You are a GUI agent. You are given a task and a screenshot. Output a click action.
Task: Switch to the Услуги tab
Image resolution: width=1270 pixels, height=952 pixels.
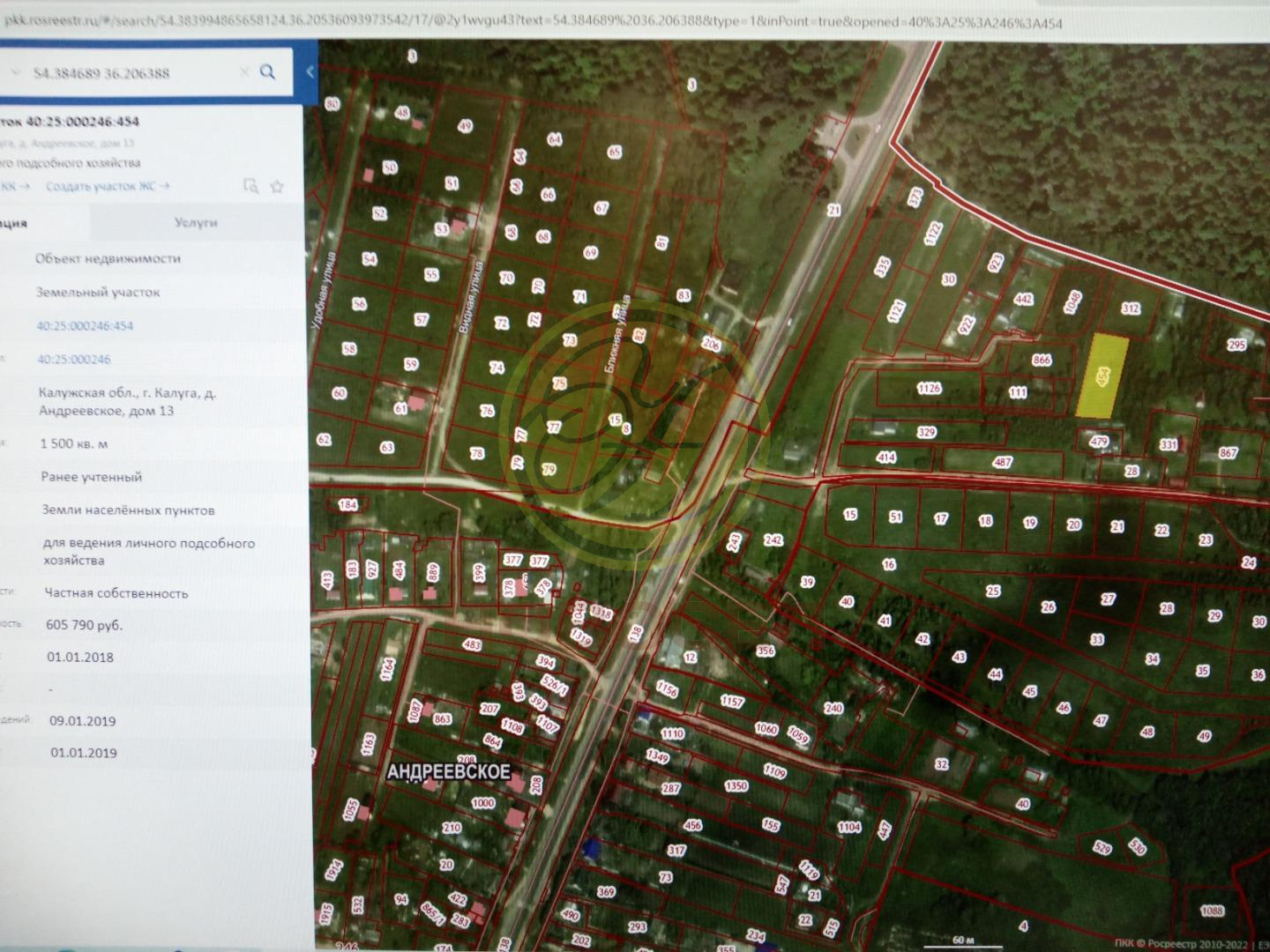tap(196, 223)
